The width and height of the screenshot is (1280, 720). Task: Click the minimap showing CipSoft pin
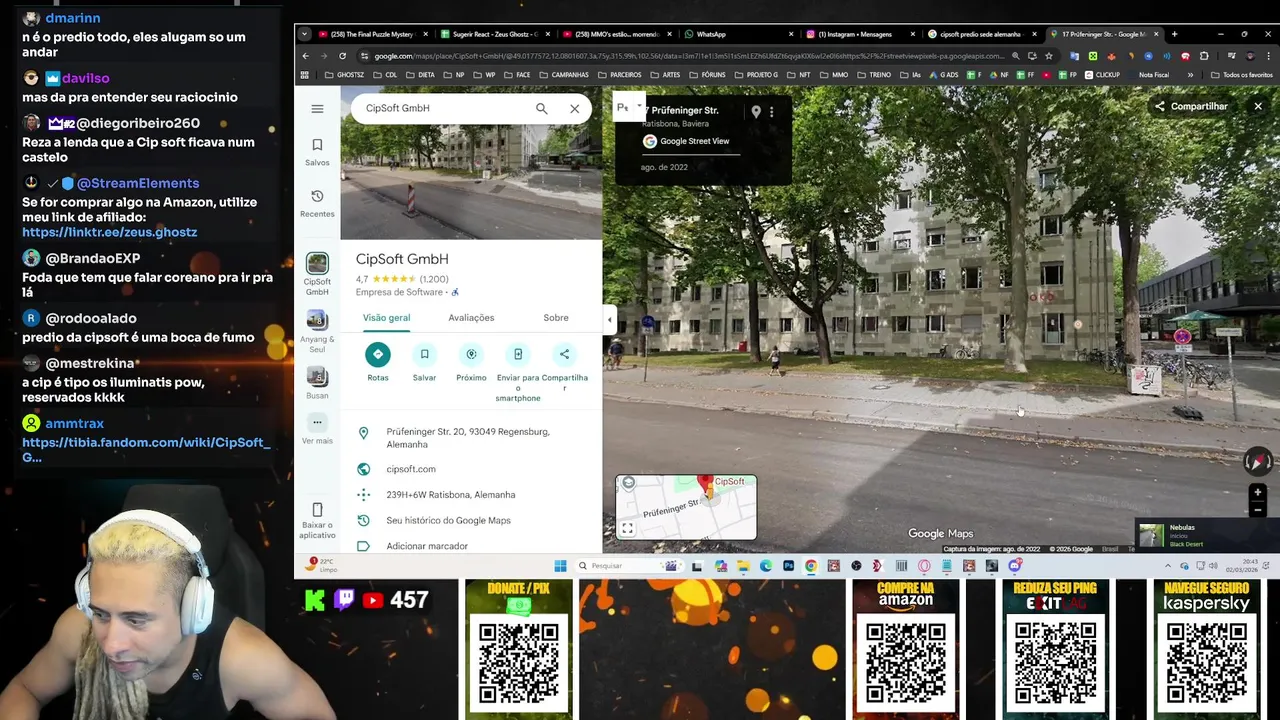click(686, 507)
